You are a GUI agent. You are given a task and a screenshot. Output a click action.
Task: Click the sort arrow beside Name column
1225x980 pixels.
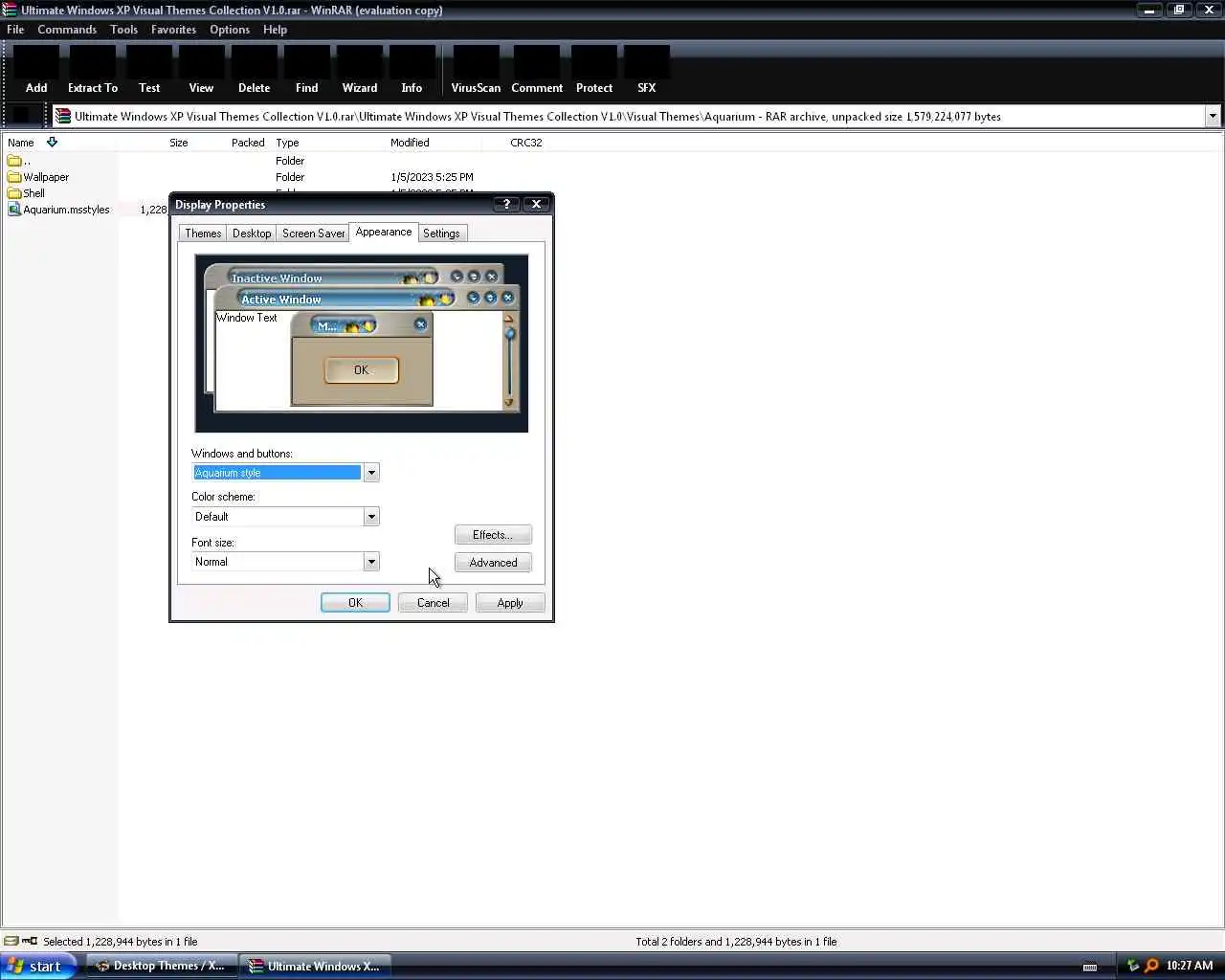pos(52,142)
